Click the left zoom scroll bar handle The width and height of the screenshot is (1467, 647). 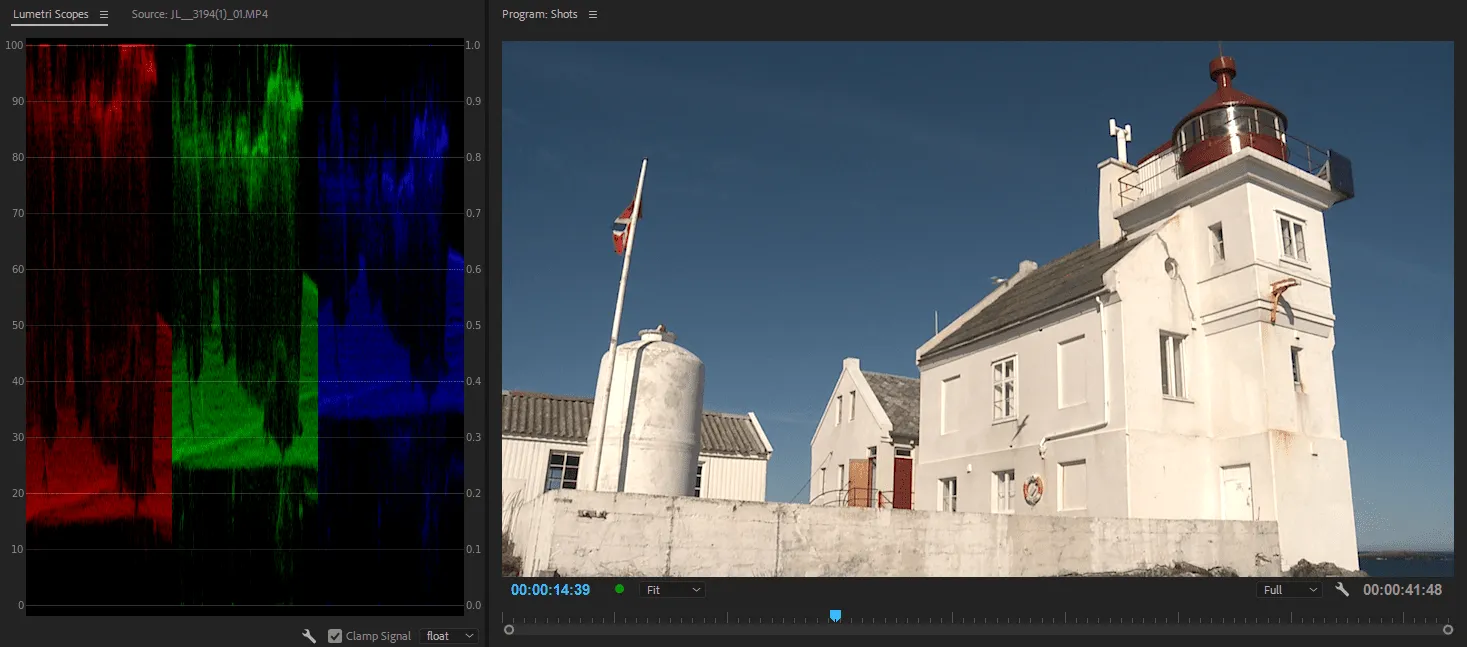point(509,629)
